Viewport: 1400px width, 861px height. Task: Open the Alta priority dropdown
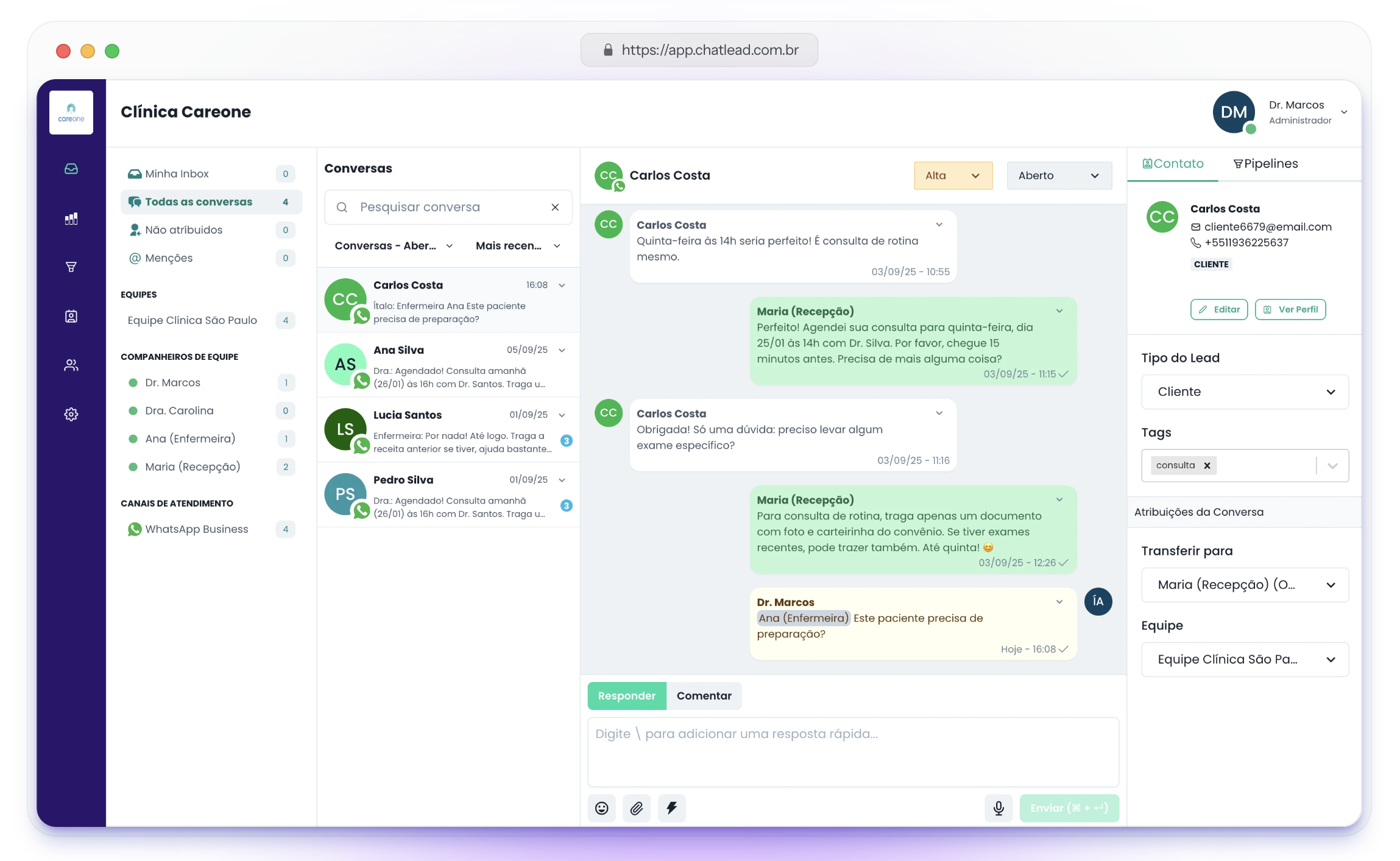pyautogui.click(x=953, y=175)
